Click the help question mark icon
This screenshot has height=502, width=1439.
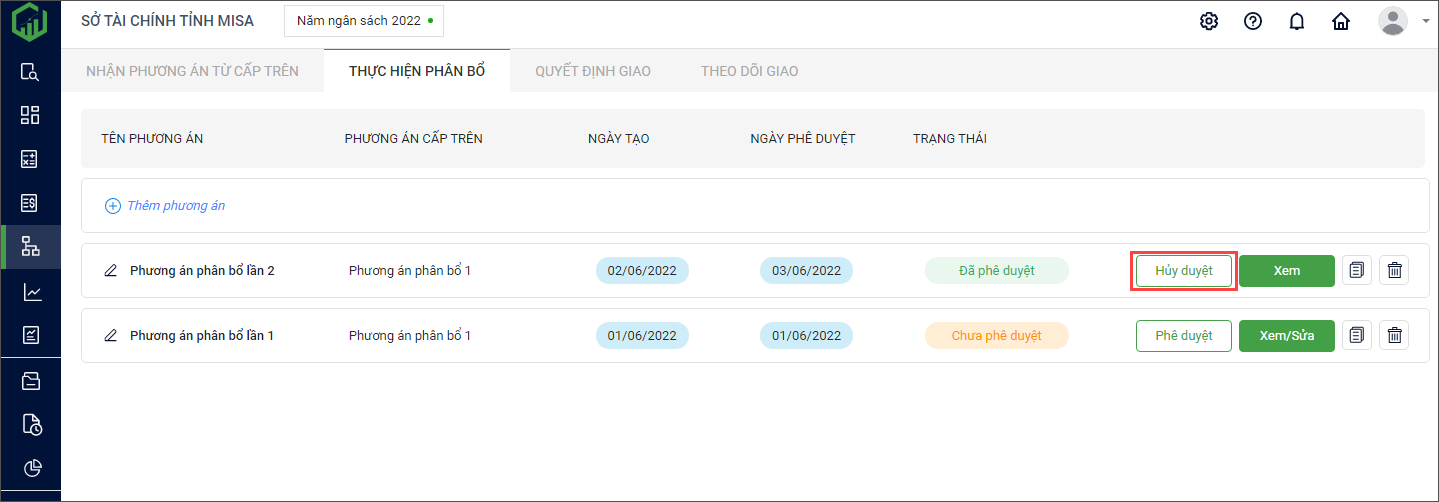coord(1252,21)
